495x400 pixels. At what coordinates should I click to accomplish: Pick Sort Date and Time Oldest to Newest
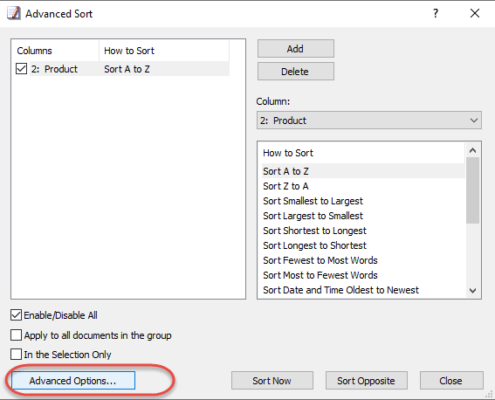tap(341, 290)
